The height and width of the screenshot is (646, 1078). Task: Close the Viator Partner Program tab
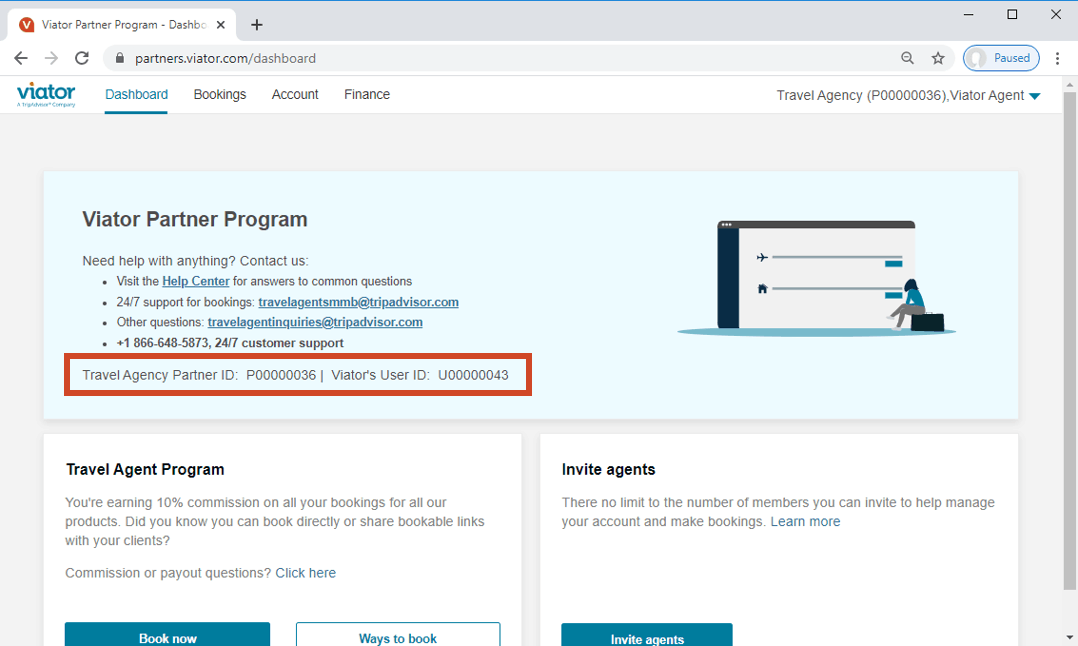click(x=221, y=25)
